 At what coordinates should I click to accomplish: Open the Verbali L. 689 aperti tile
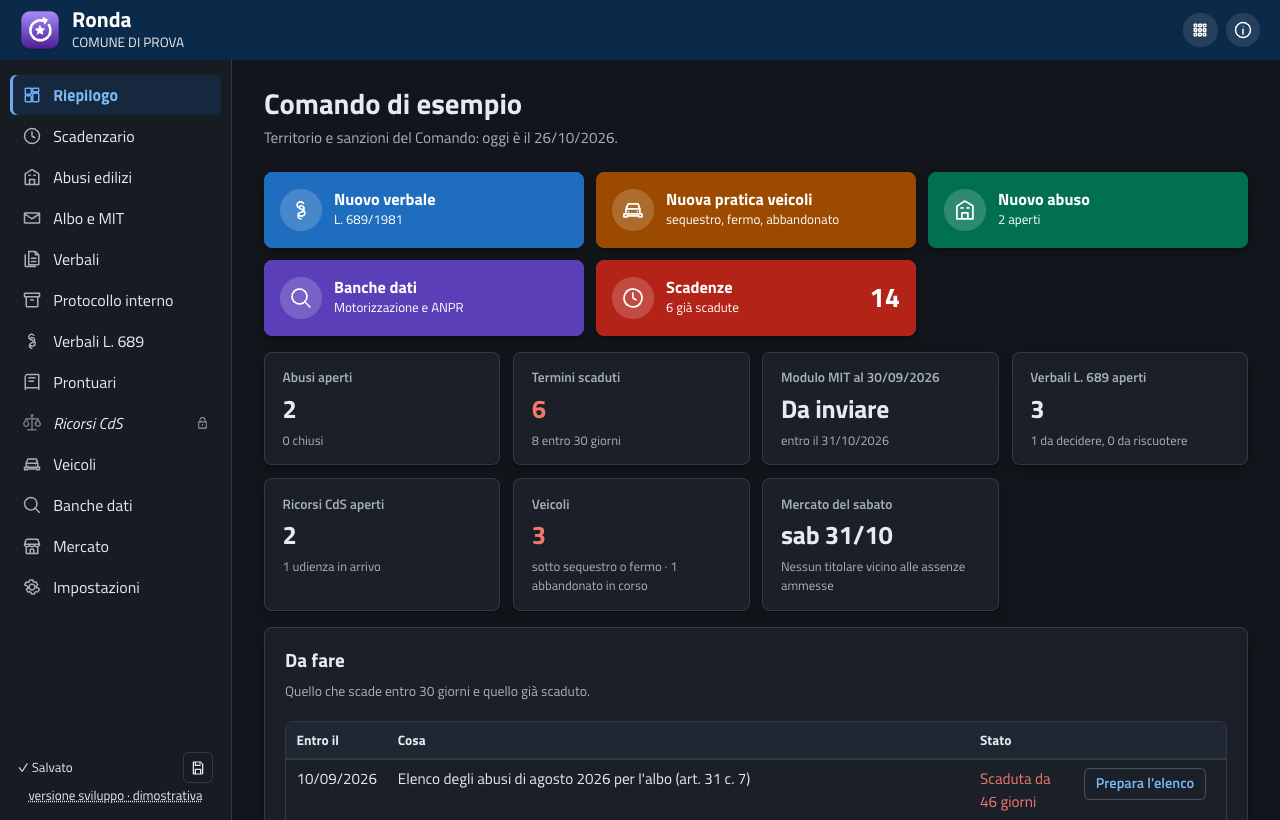[x=1130, y=408]
